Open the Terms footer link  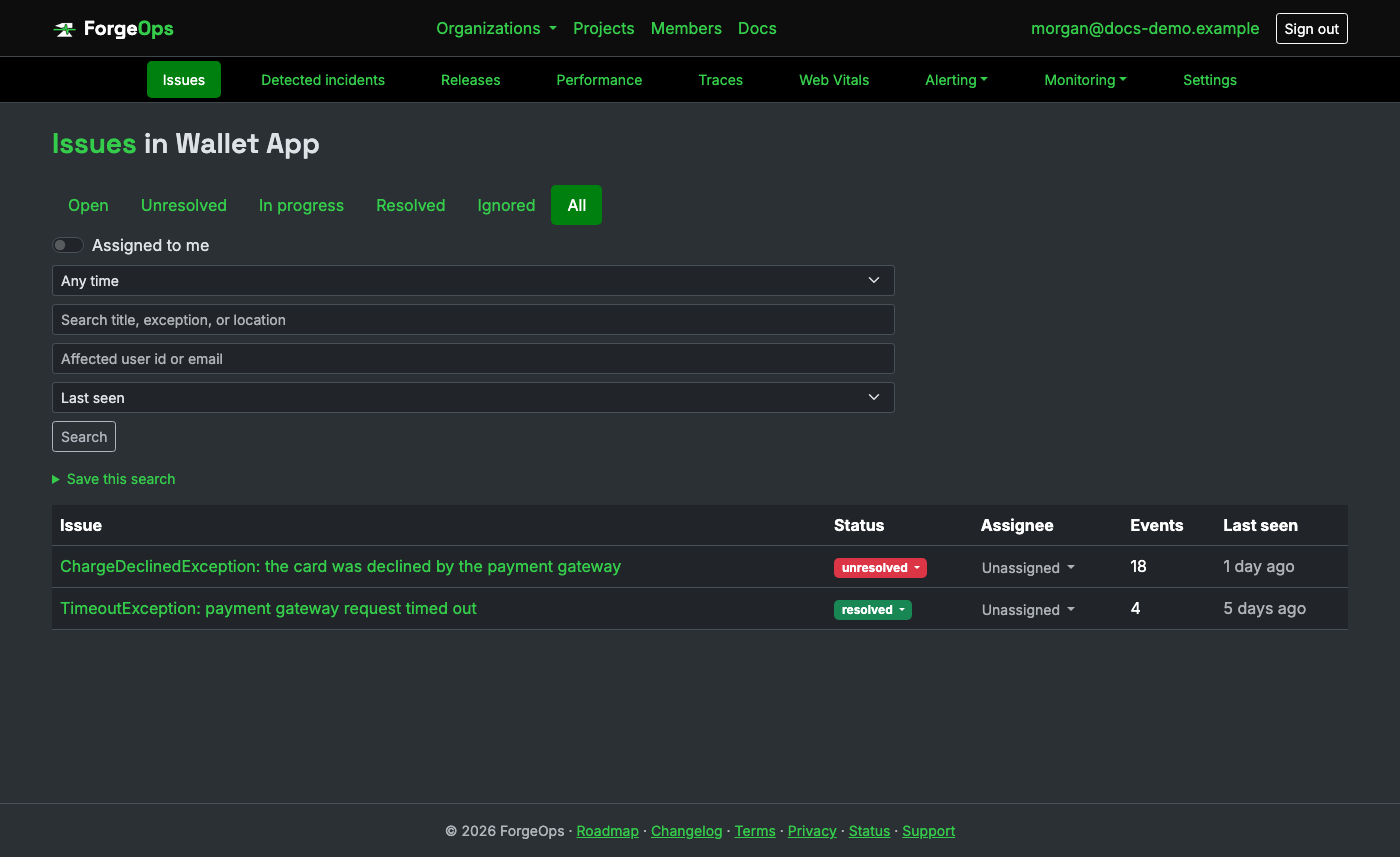click(x=755, y=831)
